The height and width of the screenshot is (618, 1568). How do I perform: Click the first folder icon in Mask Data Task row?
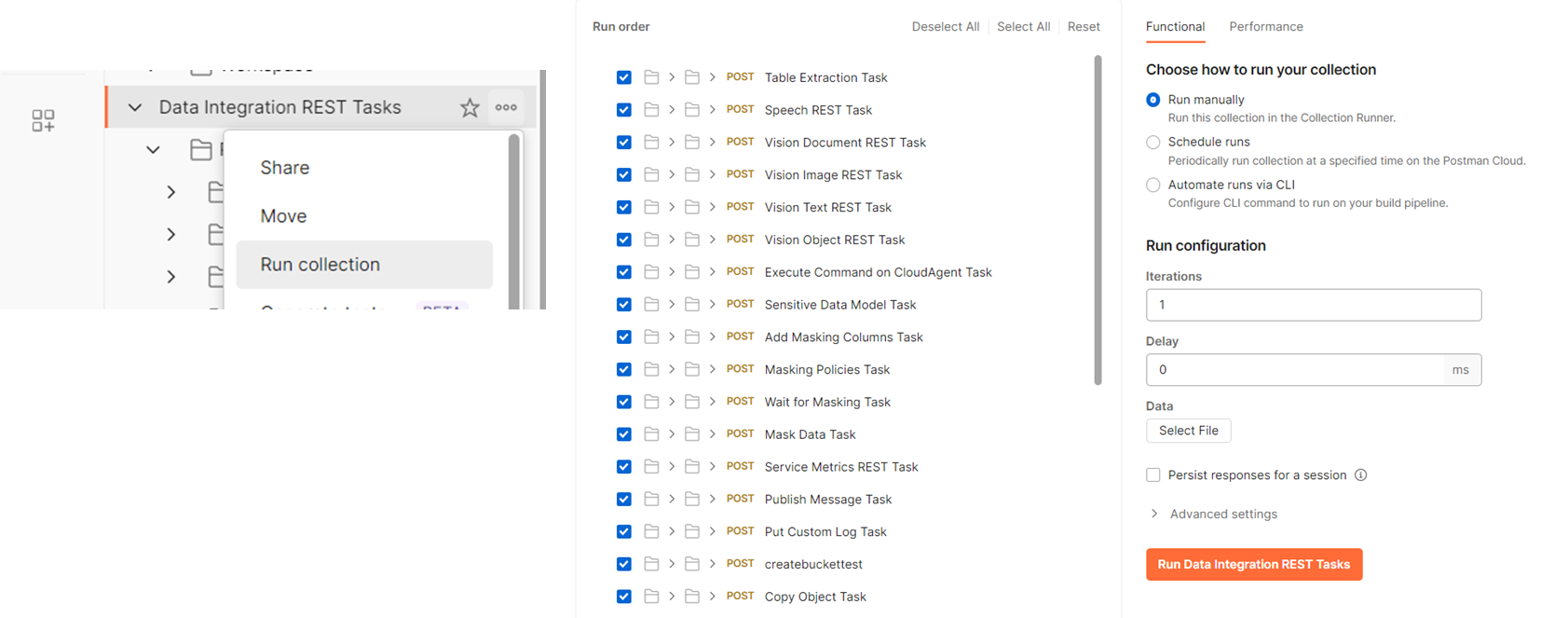651,434
